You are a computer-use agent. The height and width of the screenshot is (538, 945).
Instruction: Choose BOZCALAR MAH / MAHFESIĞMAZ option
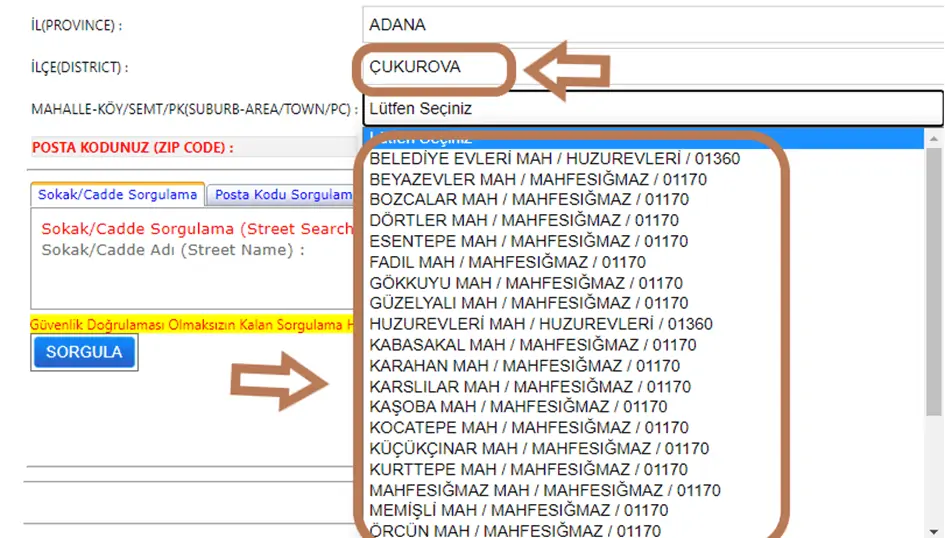[528, 200]
